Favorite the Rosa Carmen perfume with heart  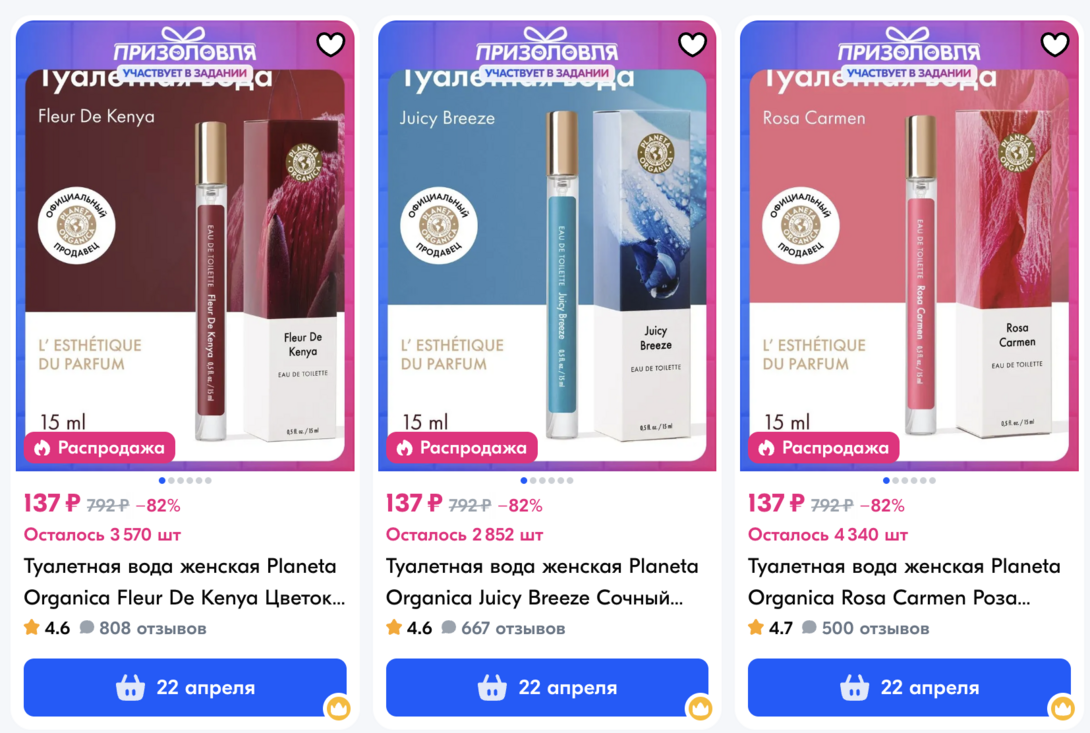1055,45
